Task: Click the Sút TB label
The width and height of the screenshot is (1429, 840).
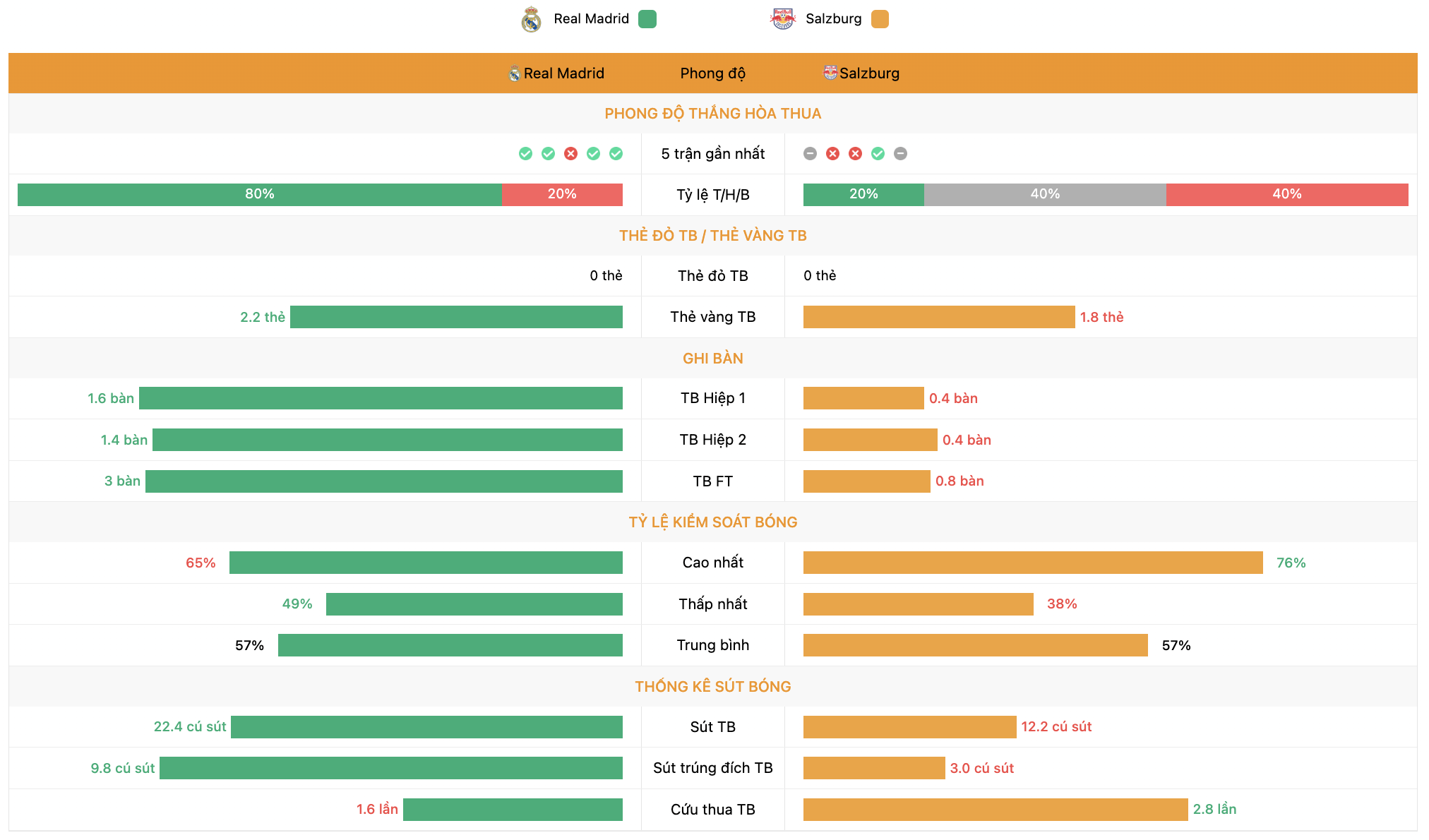Action: click(x=712, y=727)
